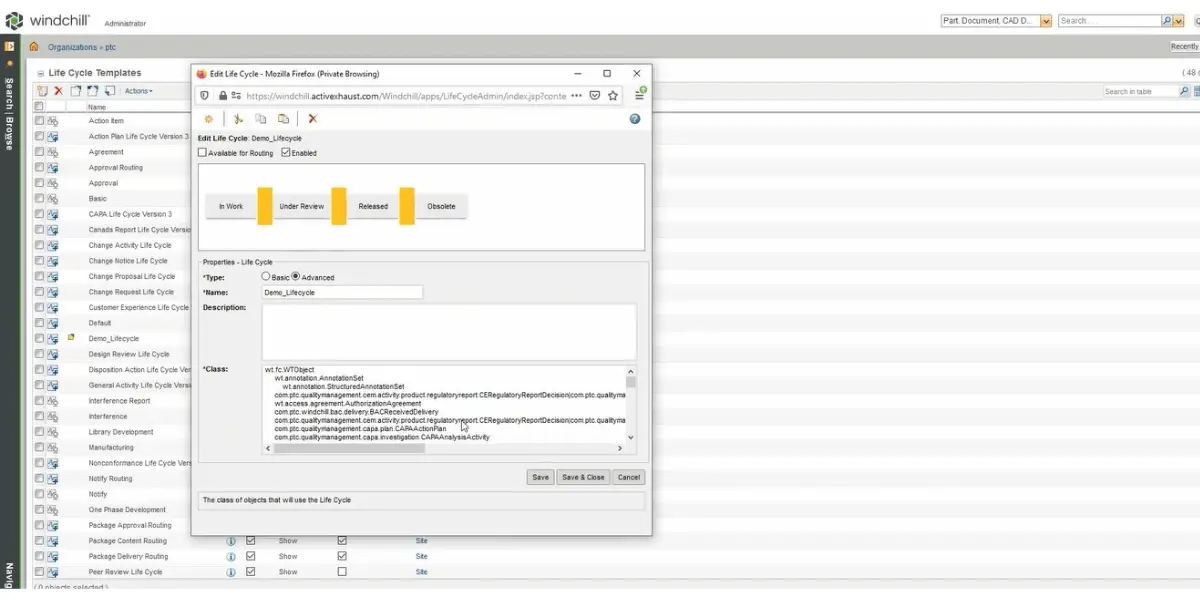Select wt.access.agreement.AuthorizationAgreement class

(348, 403)
